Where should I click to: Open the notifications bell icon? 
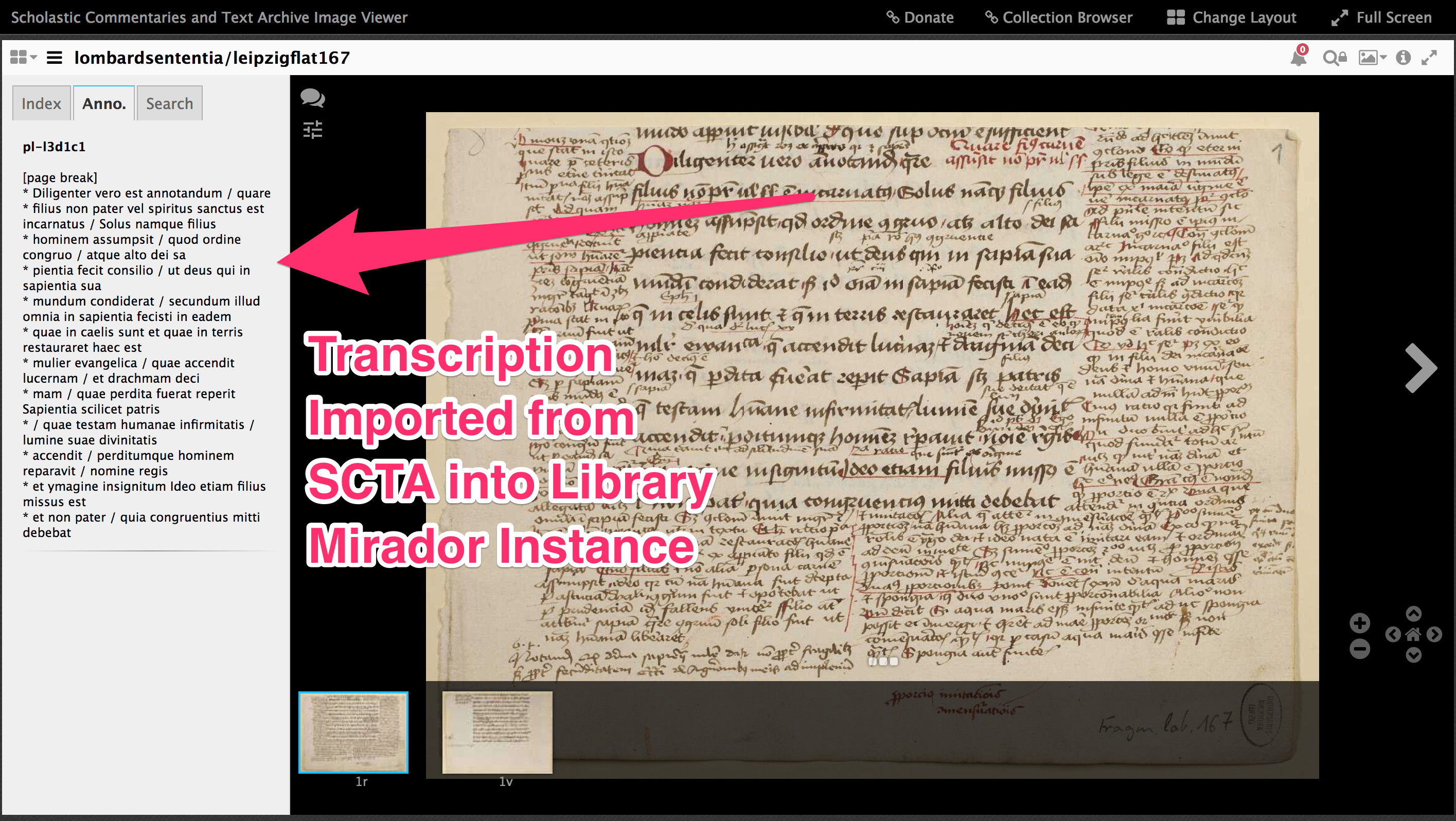[x=1298, y=58]
